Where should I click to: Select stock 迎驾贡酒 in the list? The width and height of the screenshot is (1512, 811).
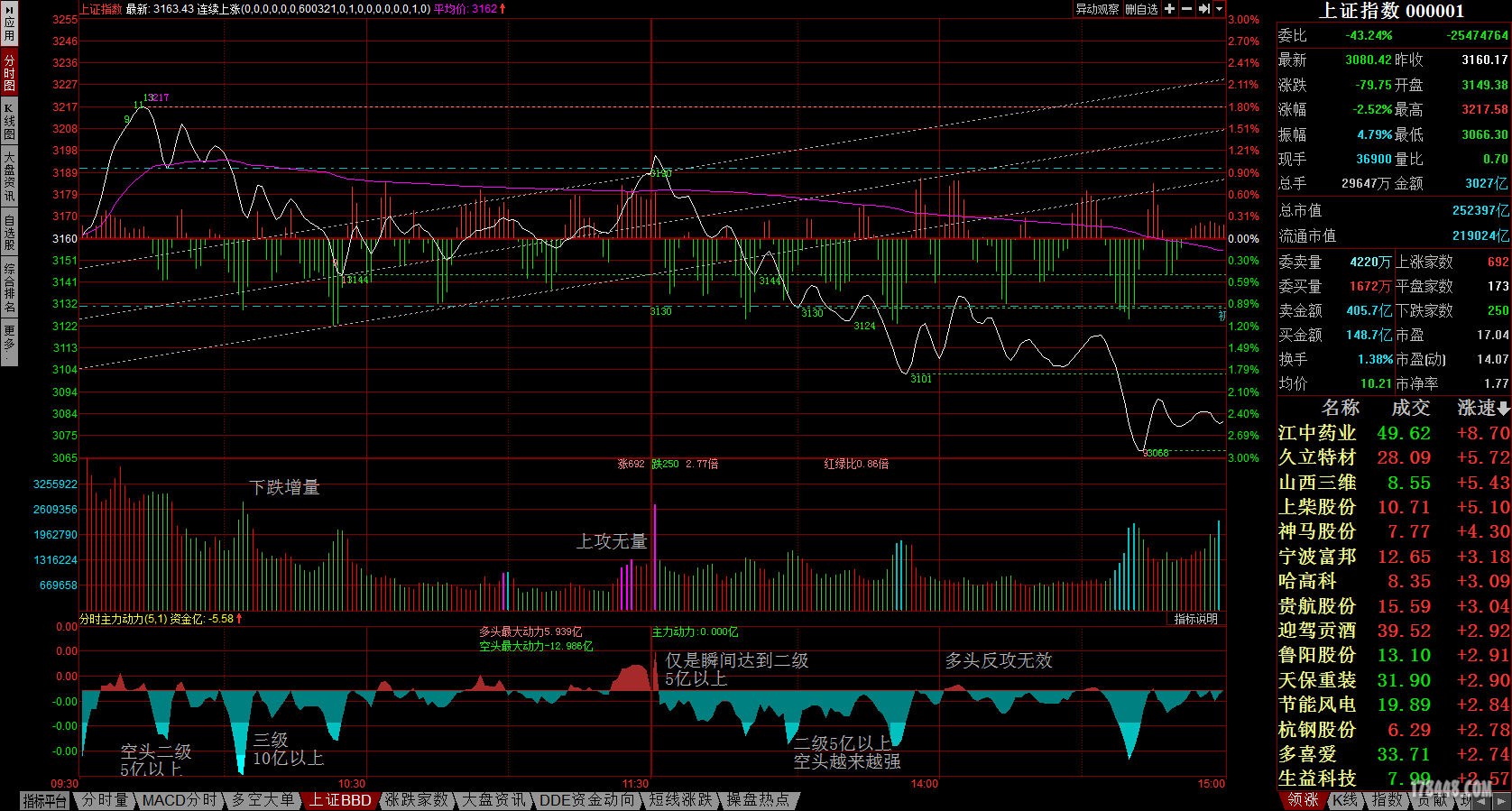pos(1394,631)
